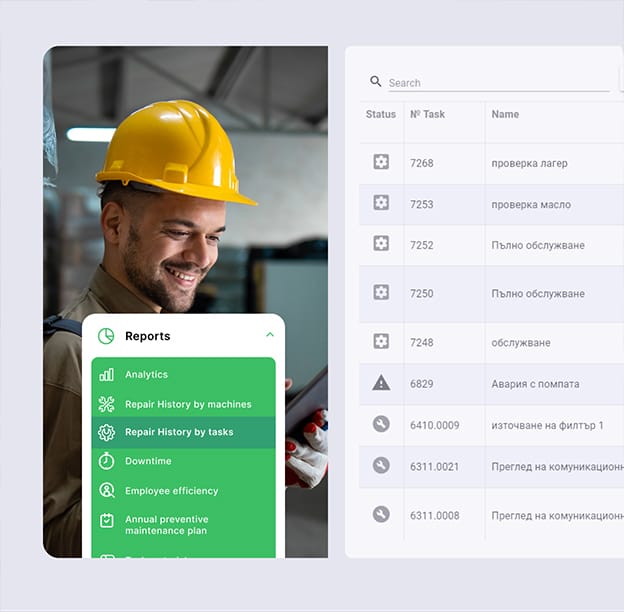Click status gear icon for task 7268
This screenshot has width=624, height=612.
pyautogui.click(x=381, y=162)
